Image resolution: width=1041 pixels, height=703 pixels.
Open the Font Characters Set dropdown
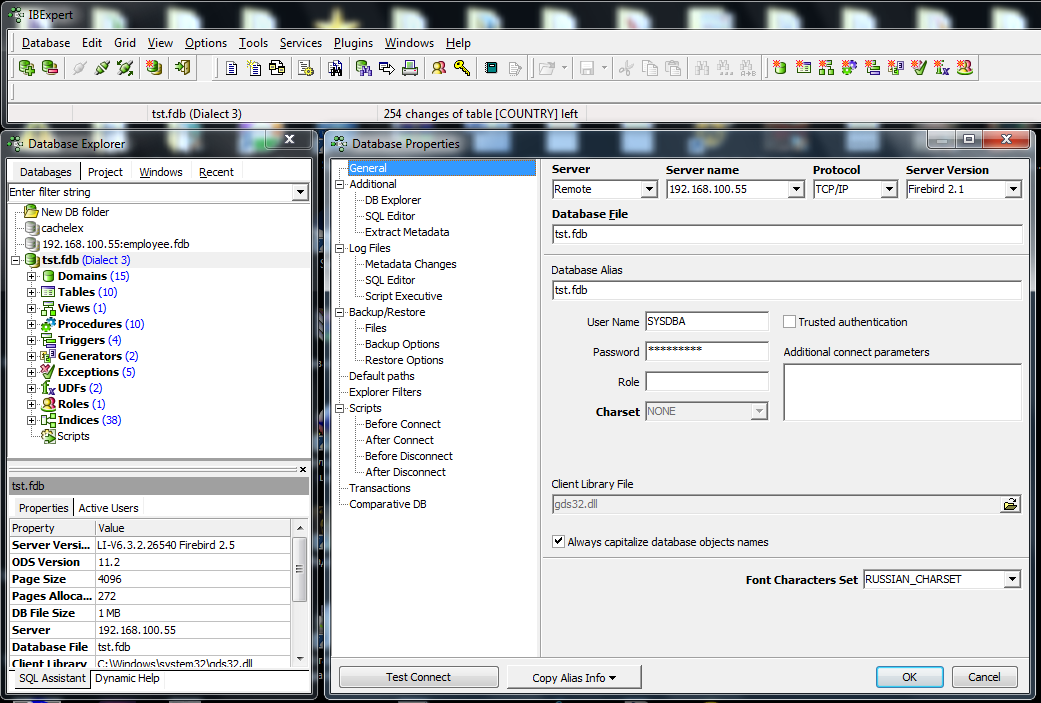point(1012,580)
